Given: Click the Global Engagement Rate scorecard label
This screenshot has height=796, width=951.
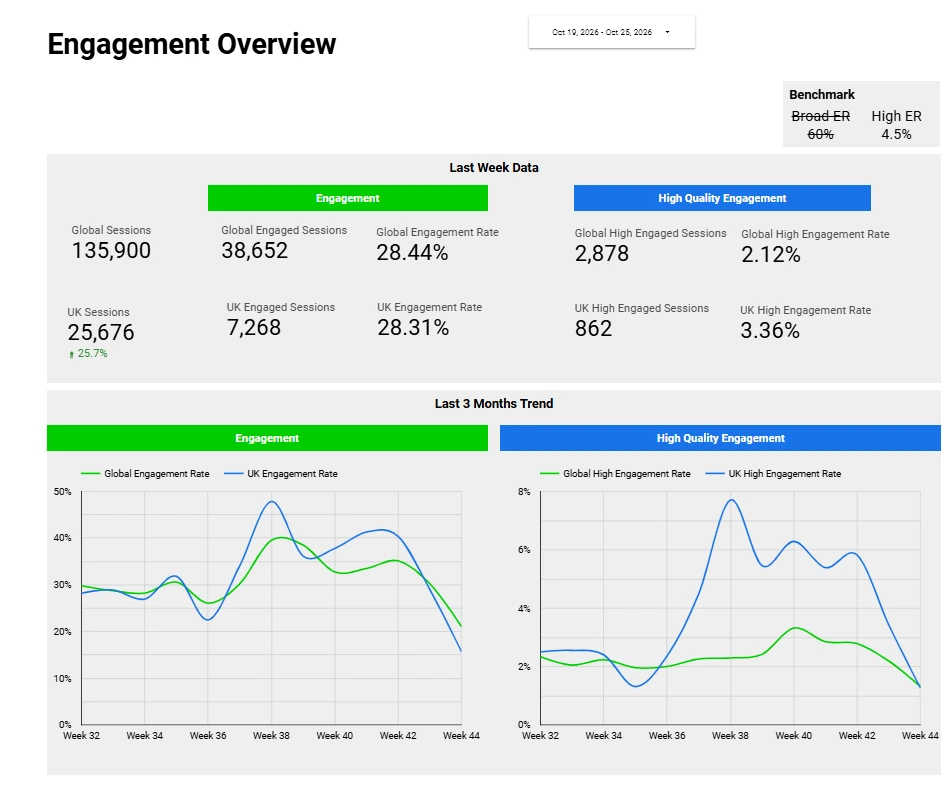Looking at the screenshot, I should [x=437, y=232].
